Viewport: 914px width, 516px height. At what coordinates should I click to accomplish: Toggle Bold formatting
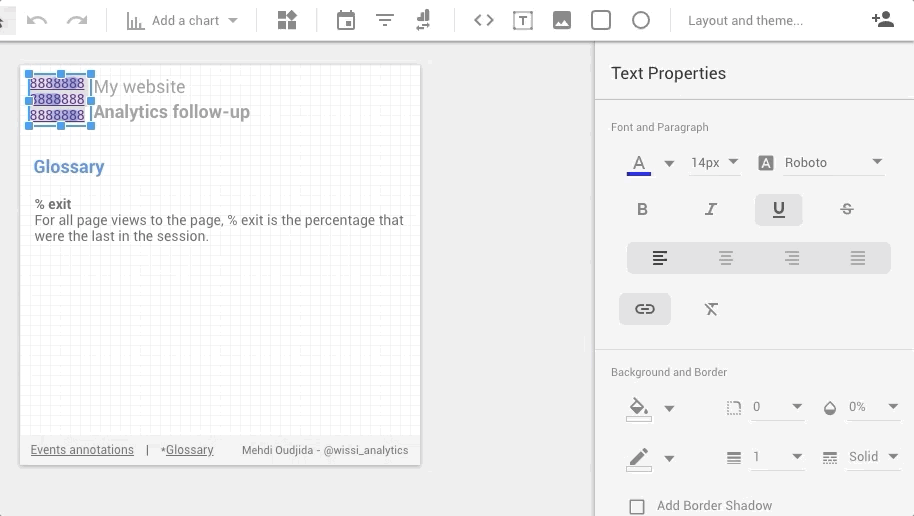click(642, 209)
